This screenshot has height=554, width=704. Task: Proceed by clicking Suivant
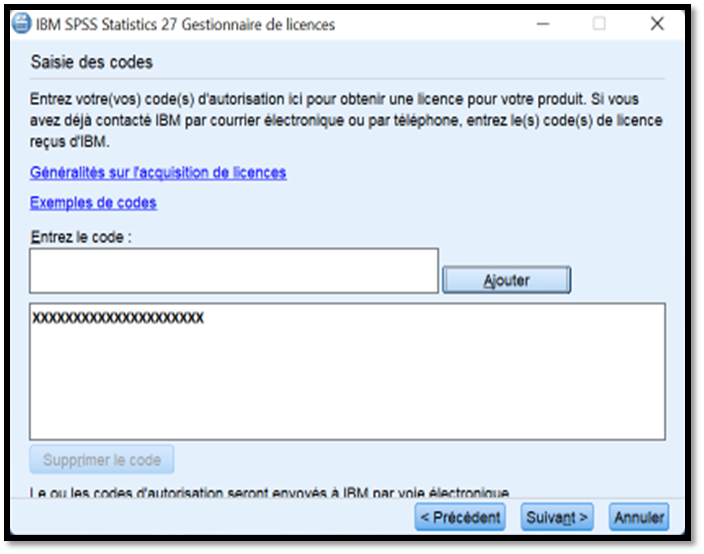click(x=555, y=517)
